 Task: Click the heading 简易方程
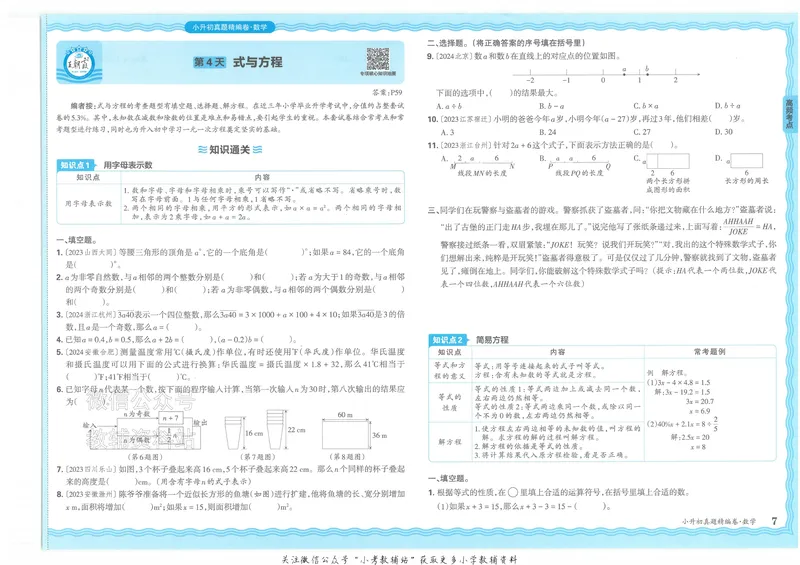click(x=492, y=339)
